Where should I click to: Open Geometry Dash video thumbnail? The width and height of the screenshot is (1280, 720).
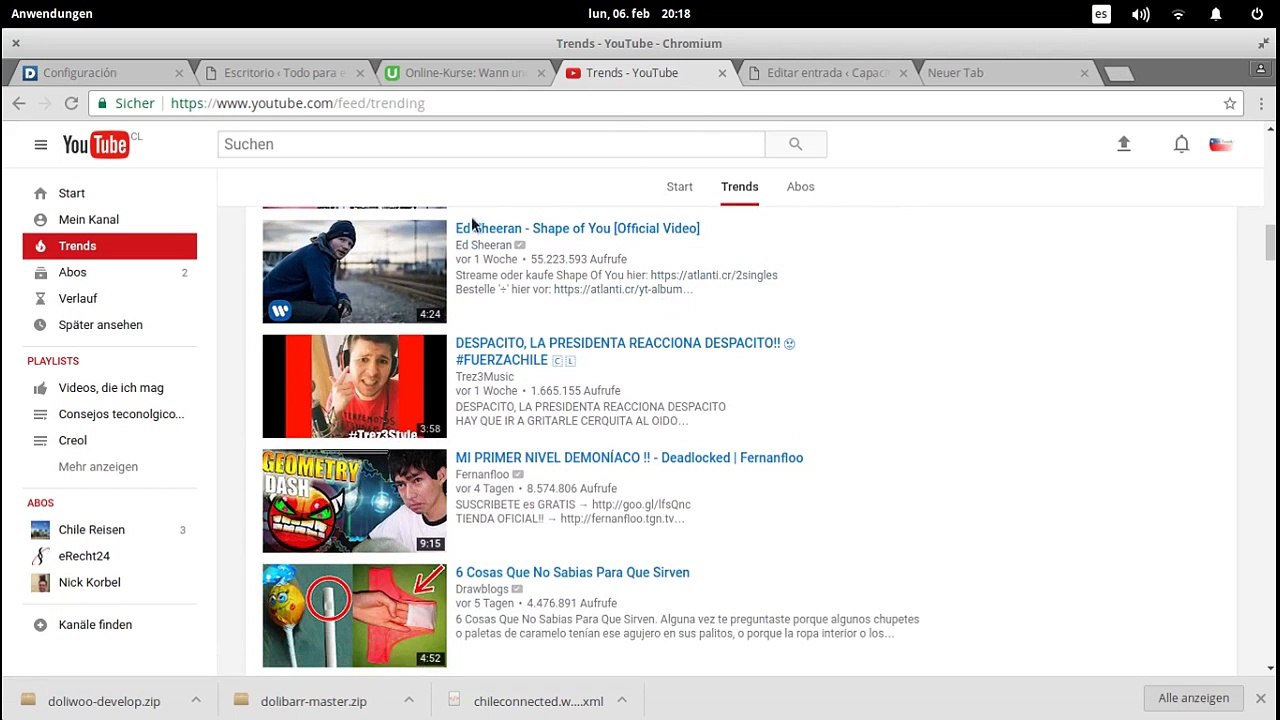pyautogui.click(x=354, y=501)
